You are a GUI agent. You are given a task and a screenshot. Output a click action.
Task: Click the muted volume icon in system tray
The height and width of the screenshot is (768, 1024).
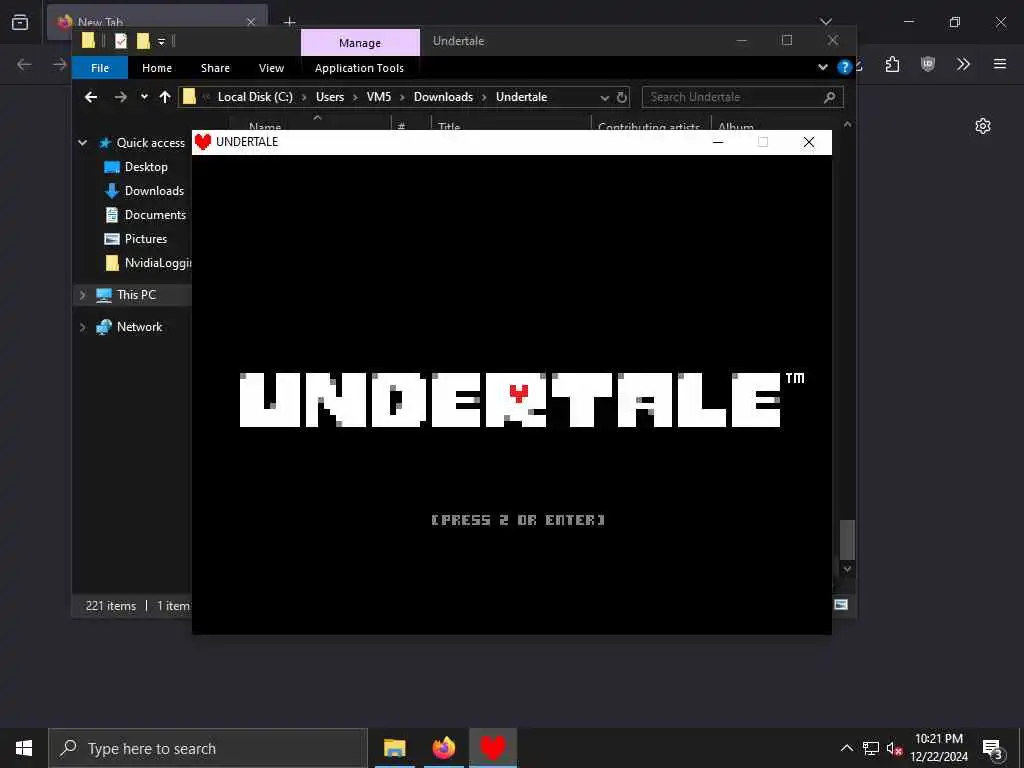pos(894,748)
